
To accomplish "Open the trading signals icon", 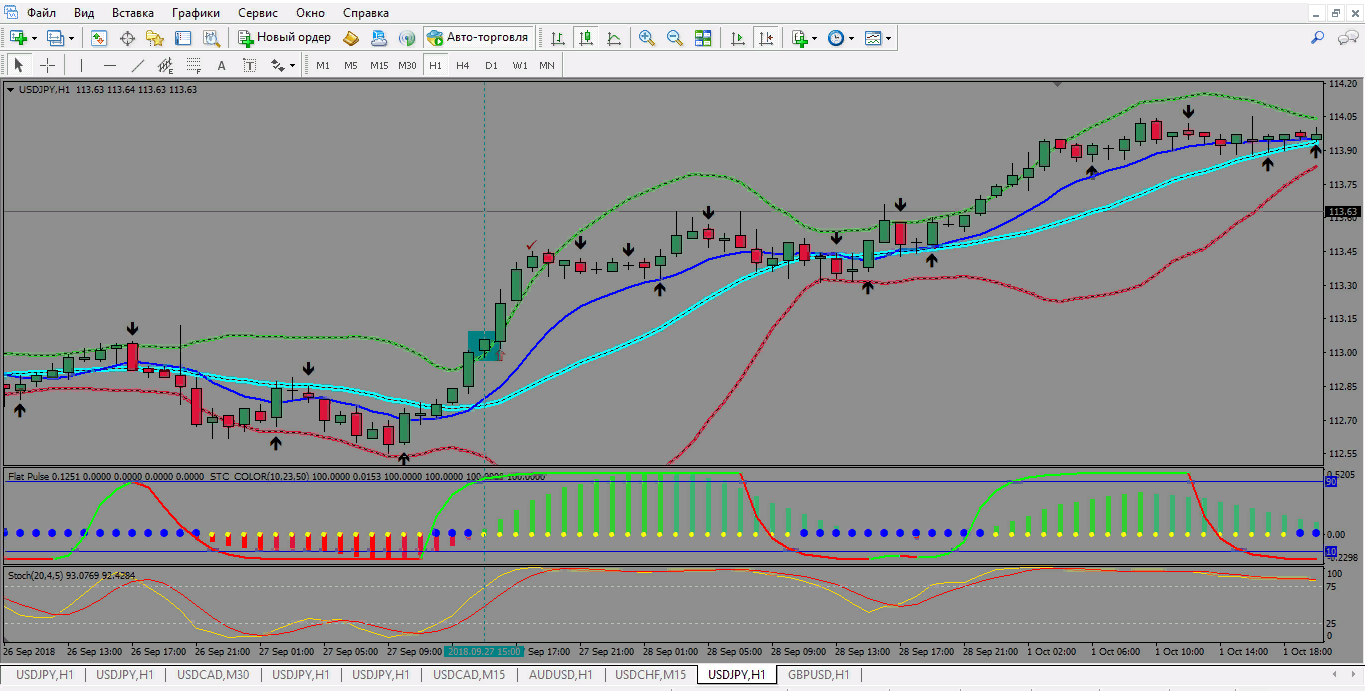I will [x=407, y=38].
